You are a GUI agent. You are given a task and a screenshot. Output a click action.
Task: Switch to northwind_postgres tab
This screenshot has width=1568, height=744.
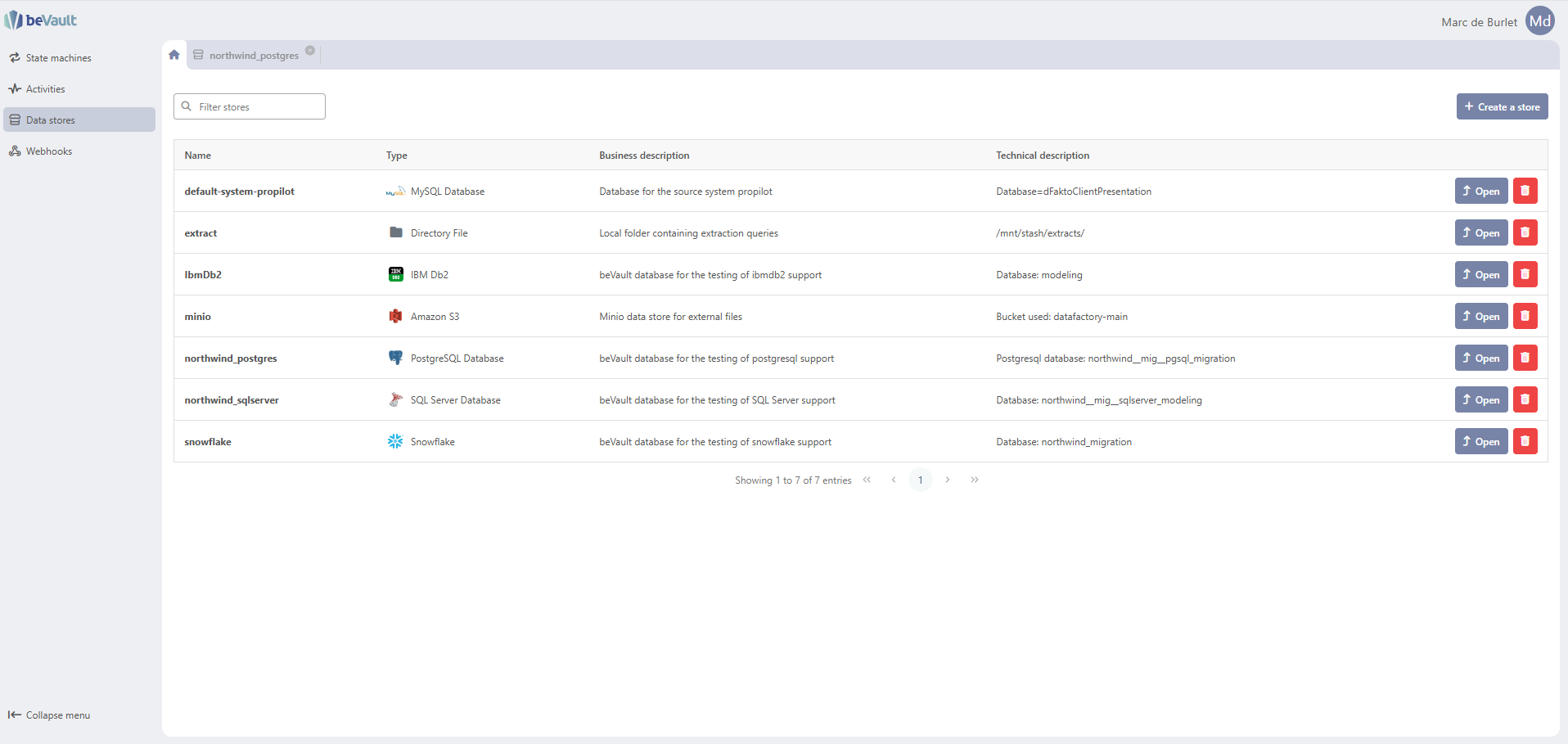pyautogui.click(x=254, y=56)
